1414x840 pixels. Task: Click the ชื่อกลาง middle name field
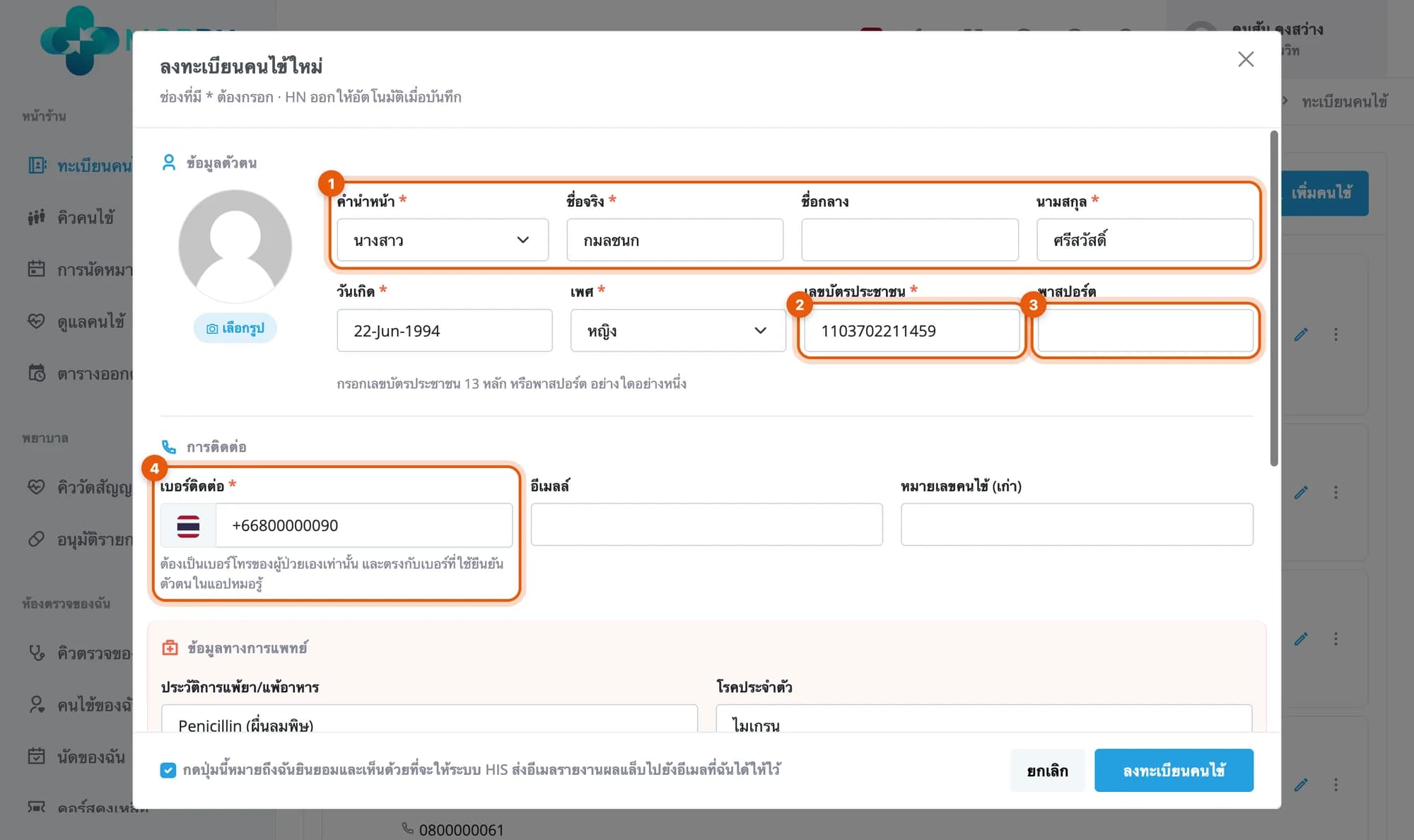pos(910,240)
